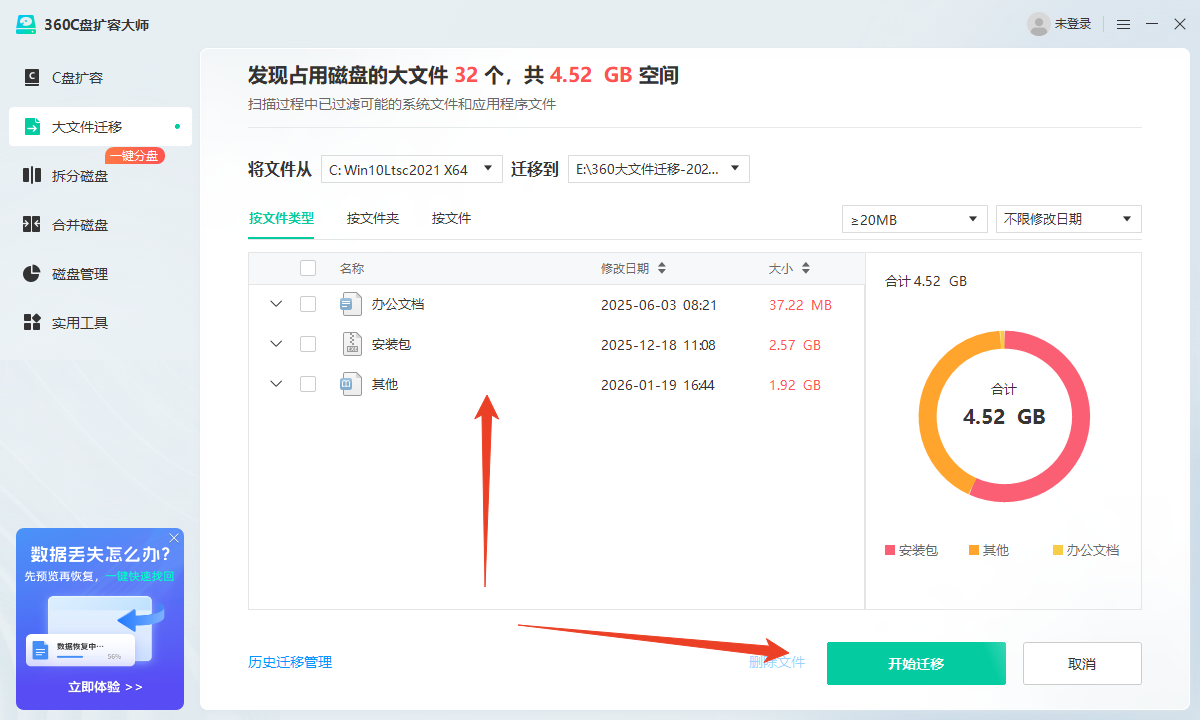Sort files by 大小 column
Image resolution: width=1200 pixels, height=720 pixels.
click(788, 268)
